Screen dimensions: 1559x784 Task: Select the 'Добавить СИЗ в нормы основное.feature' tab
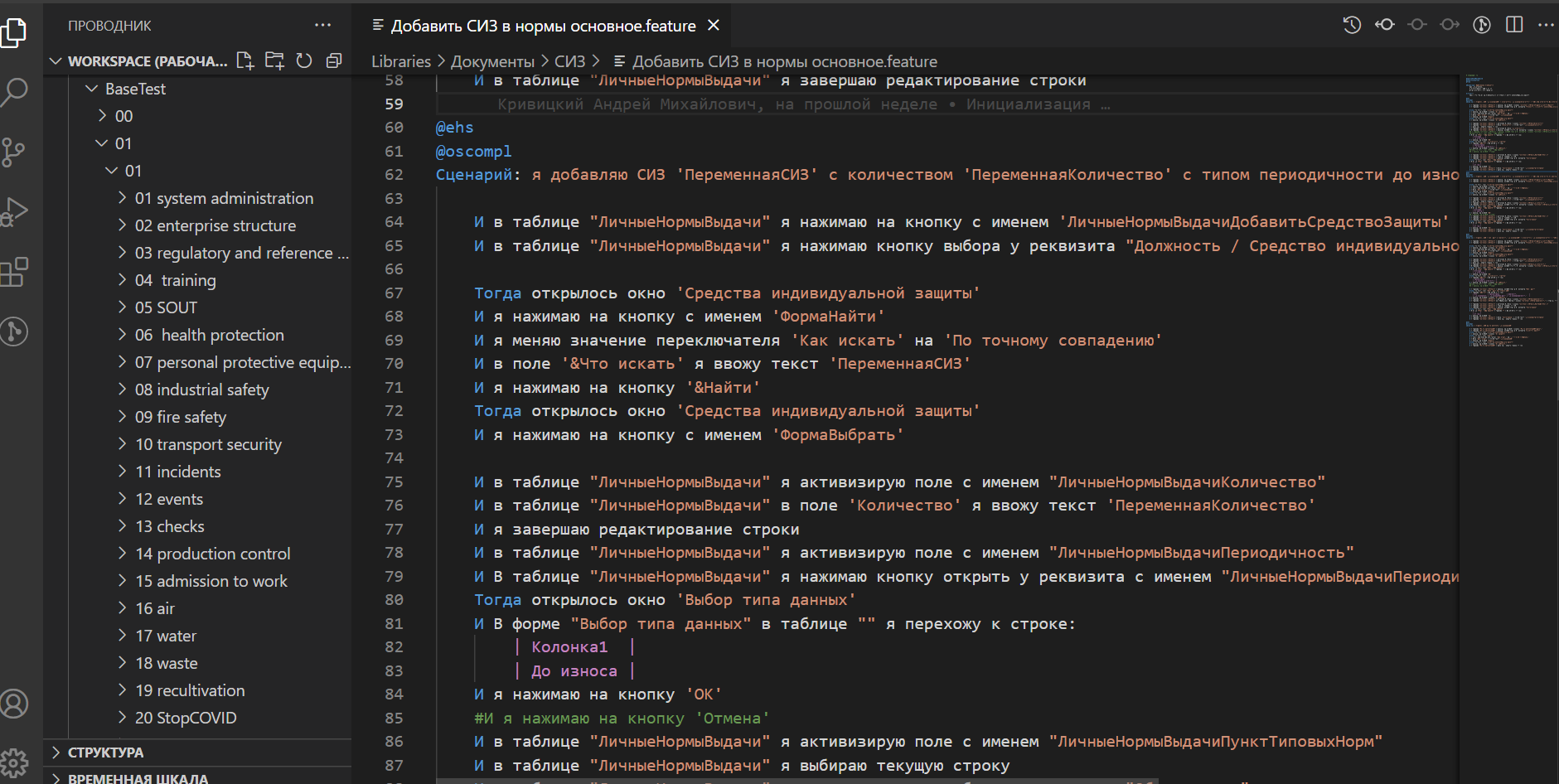click(x=543, y=26)
